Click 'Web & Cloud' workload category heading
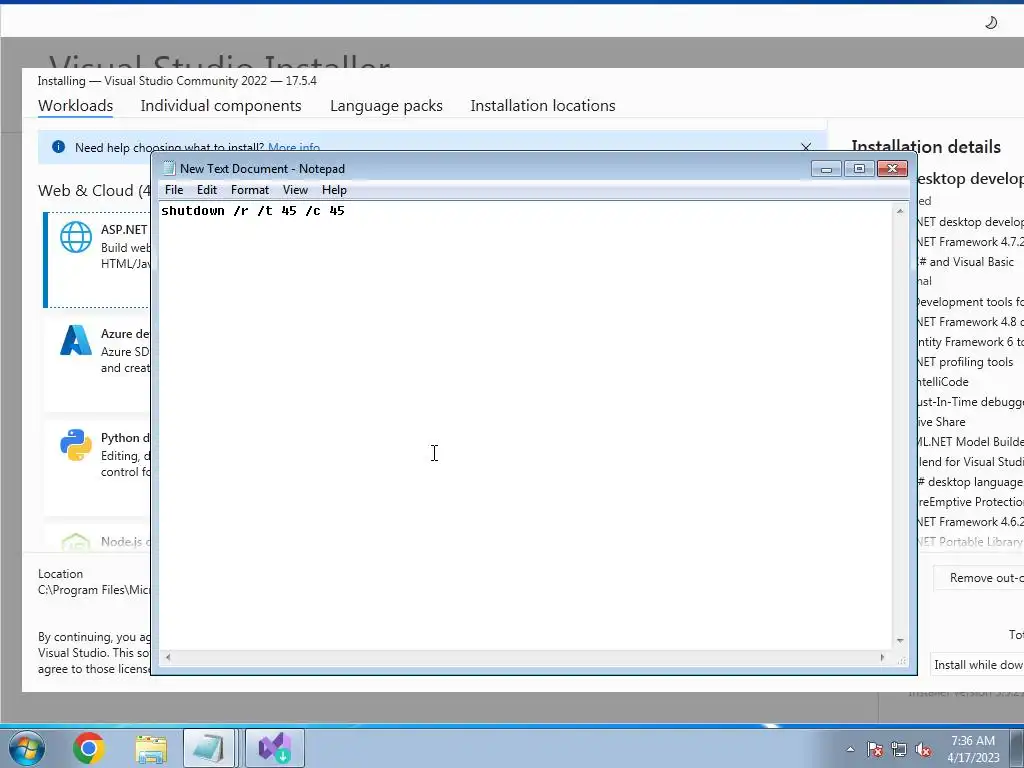The height and width of the screenshot is (768, 1024). [94, 191]
